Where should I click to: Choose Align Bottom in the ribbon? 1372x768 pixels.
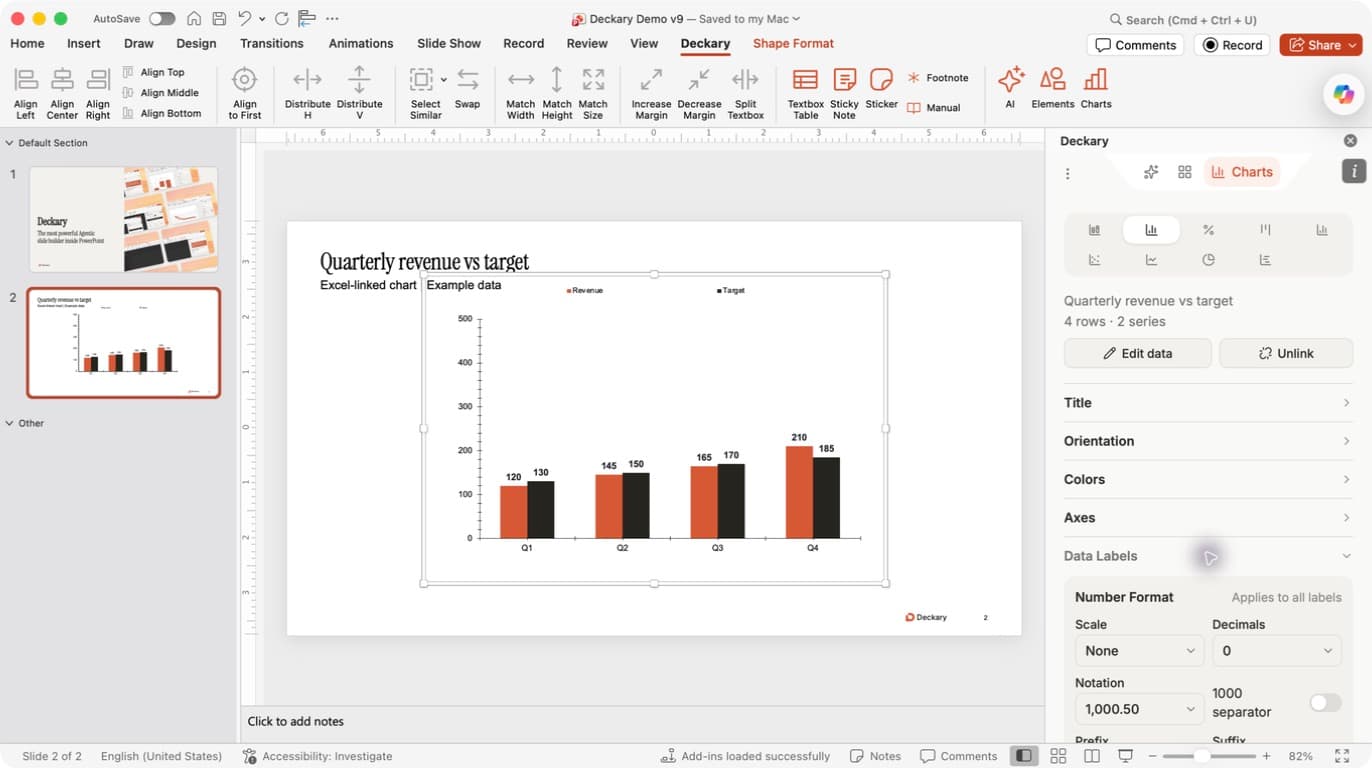click(x=161, y=114)
